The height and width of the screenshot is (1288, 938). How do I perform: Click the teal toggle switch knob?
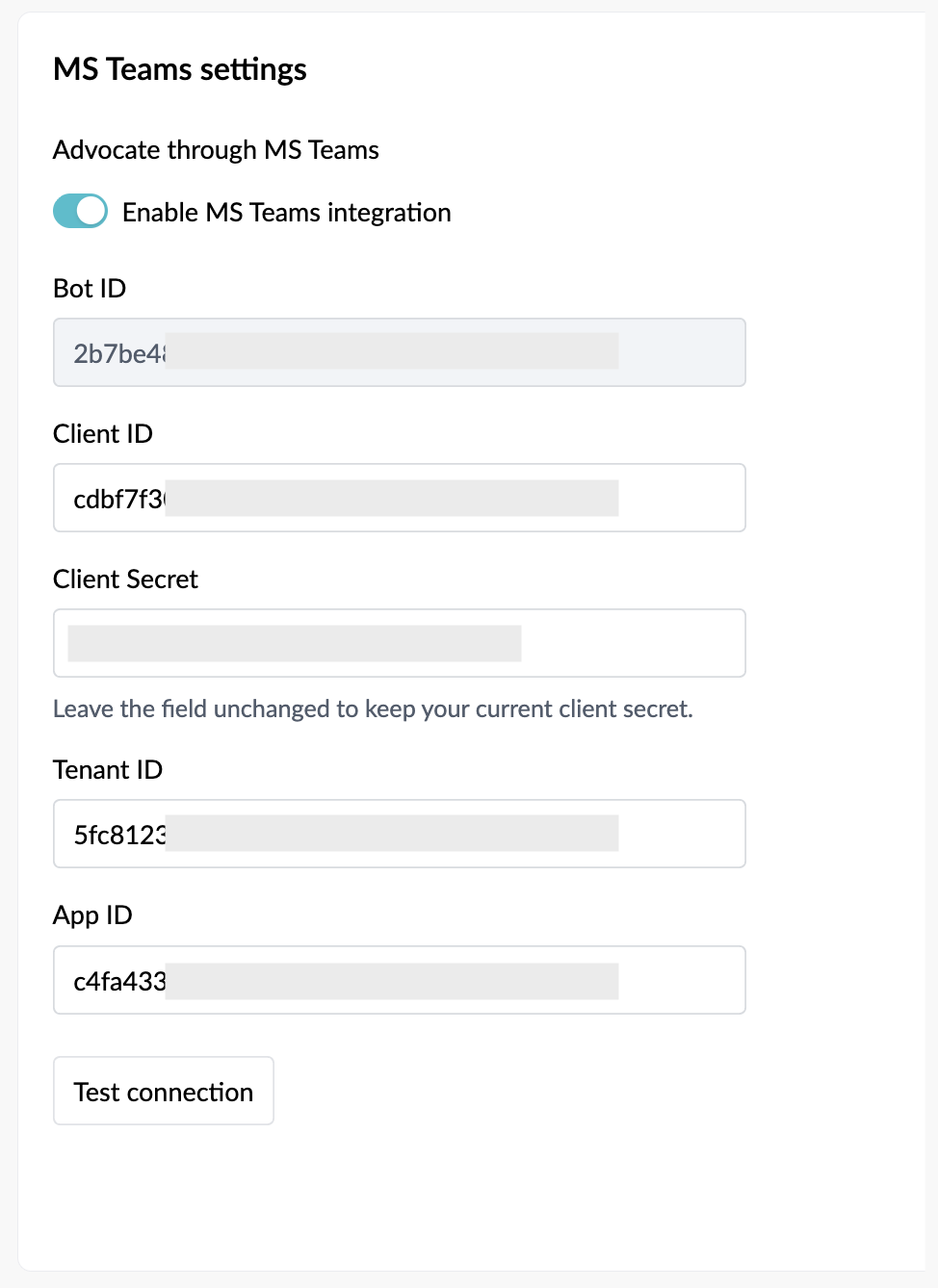pos(90,210)
